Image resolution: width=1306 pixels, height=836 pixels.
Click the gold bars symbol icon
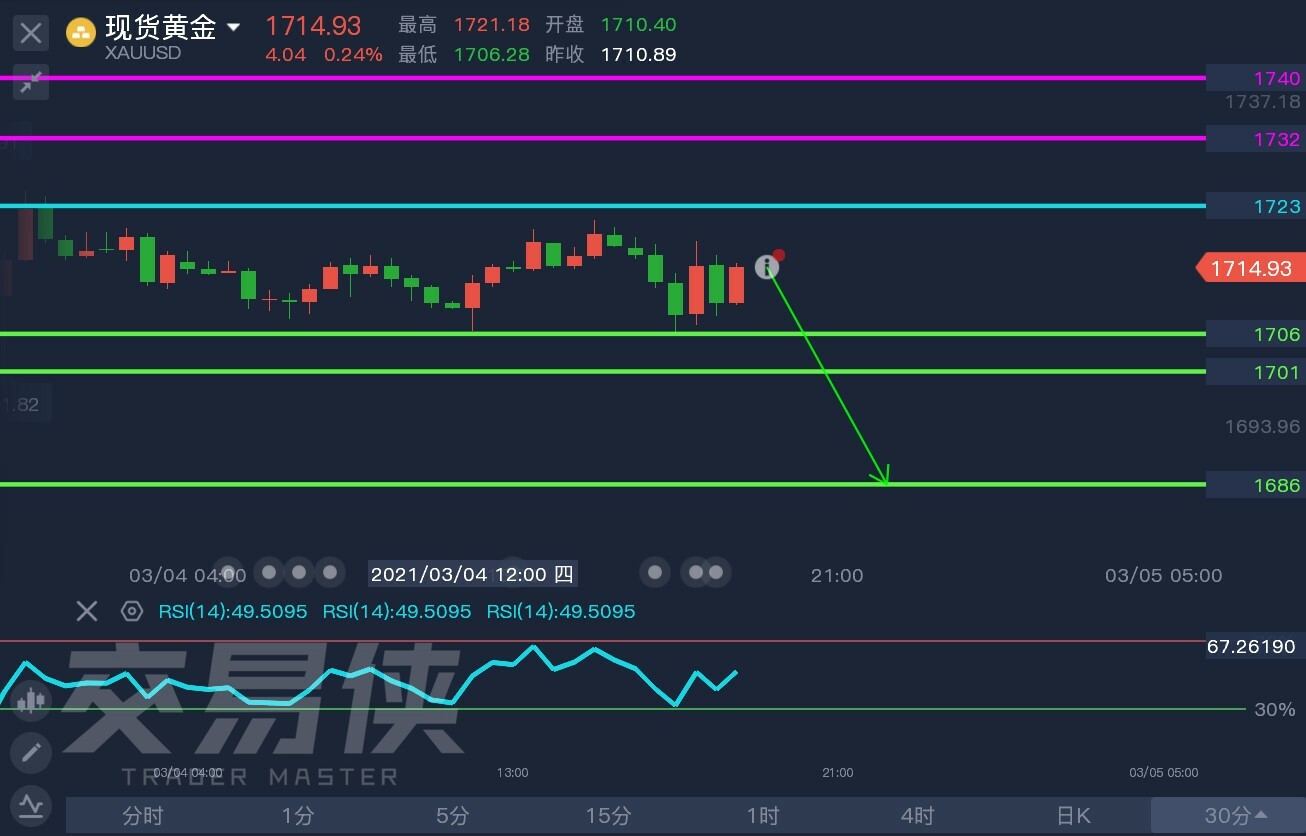[x=81, y=33]
